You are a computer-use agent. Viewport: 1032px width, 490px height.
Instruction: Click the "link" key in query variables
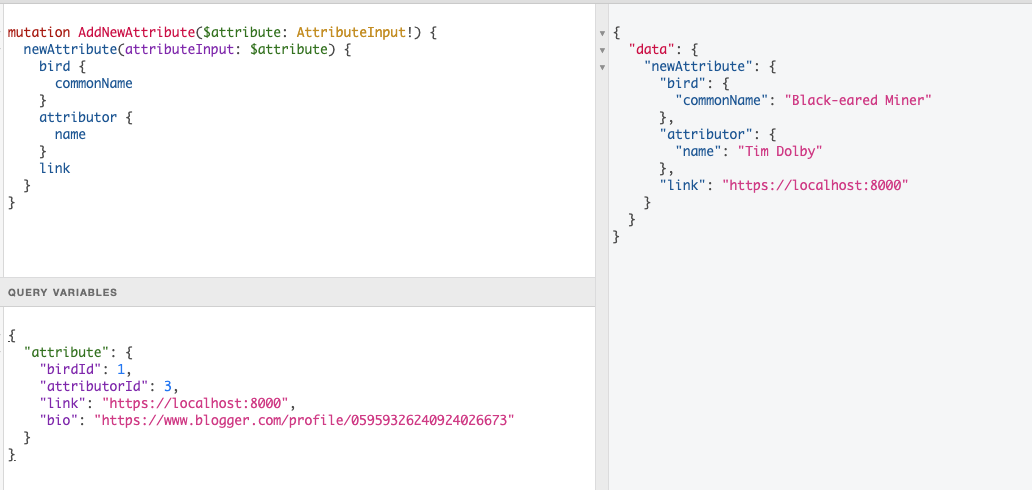pos(63,403)
